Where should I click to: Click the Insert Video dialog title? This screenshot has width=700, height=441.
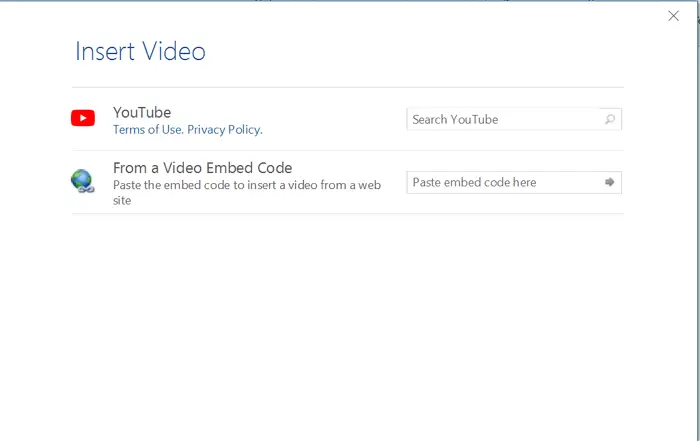(x=141, y=51)
